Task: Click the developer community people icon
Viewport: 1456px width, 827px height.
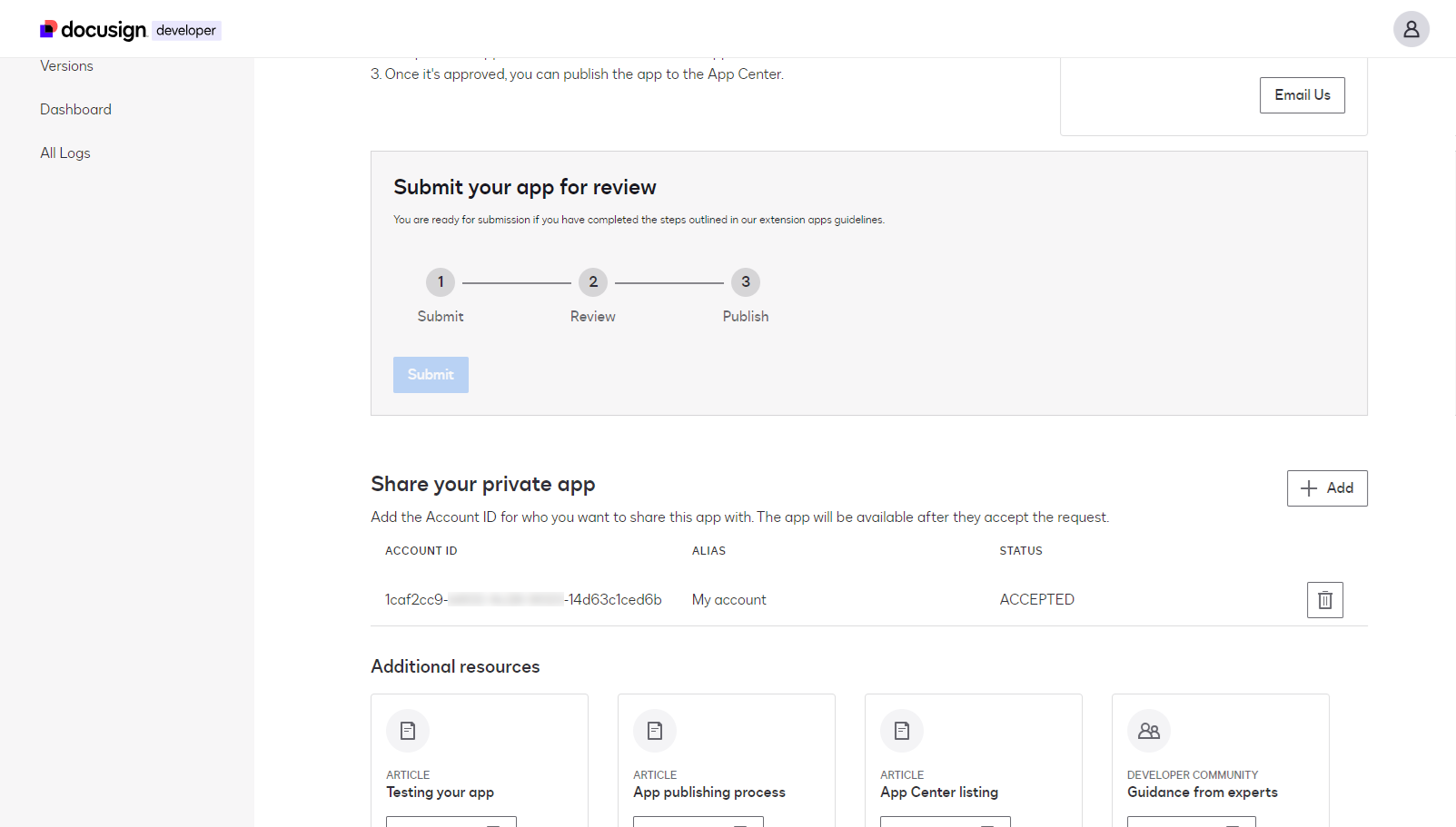Action: pos(1149,731)
